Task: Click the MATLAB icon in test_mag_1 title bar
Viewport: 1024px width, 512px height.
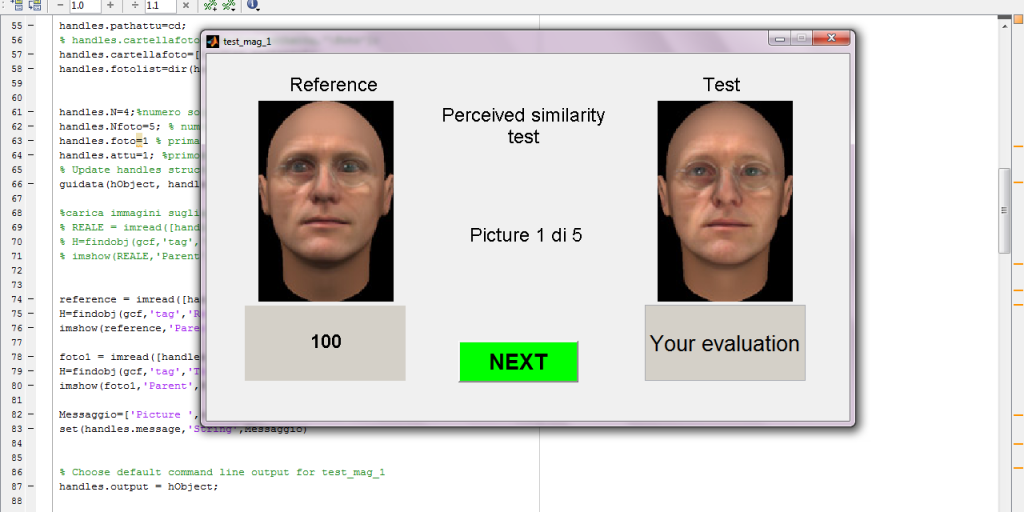Action: point(212,41)
